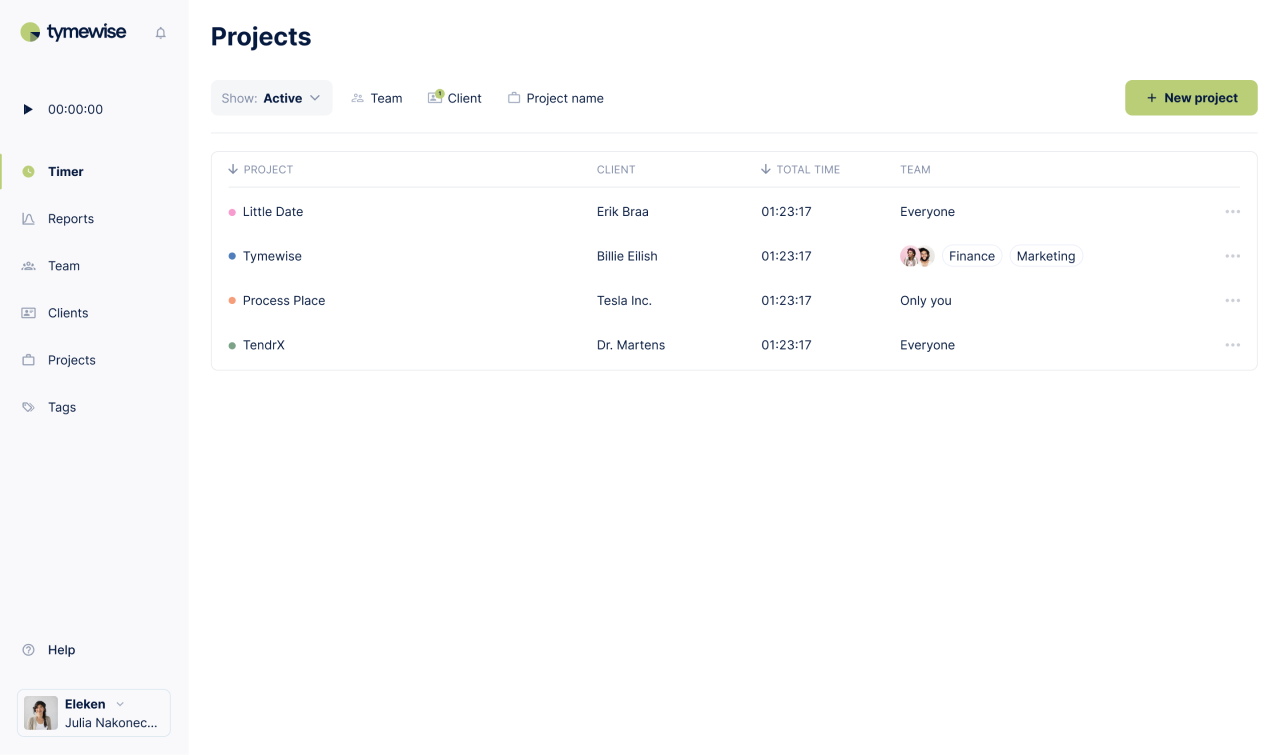Open TendrX row more options

(x=1233, y=345)
